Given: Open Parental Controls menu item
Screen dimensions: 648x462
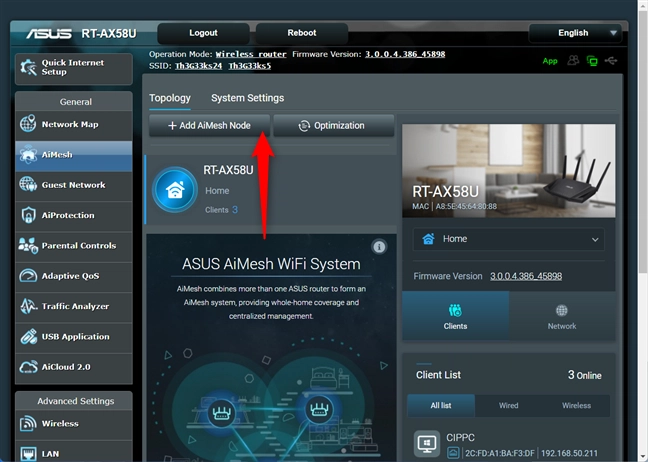Looking at the screenshot, I should [74, 246].
